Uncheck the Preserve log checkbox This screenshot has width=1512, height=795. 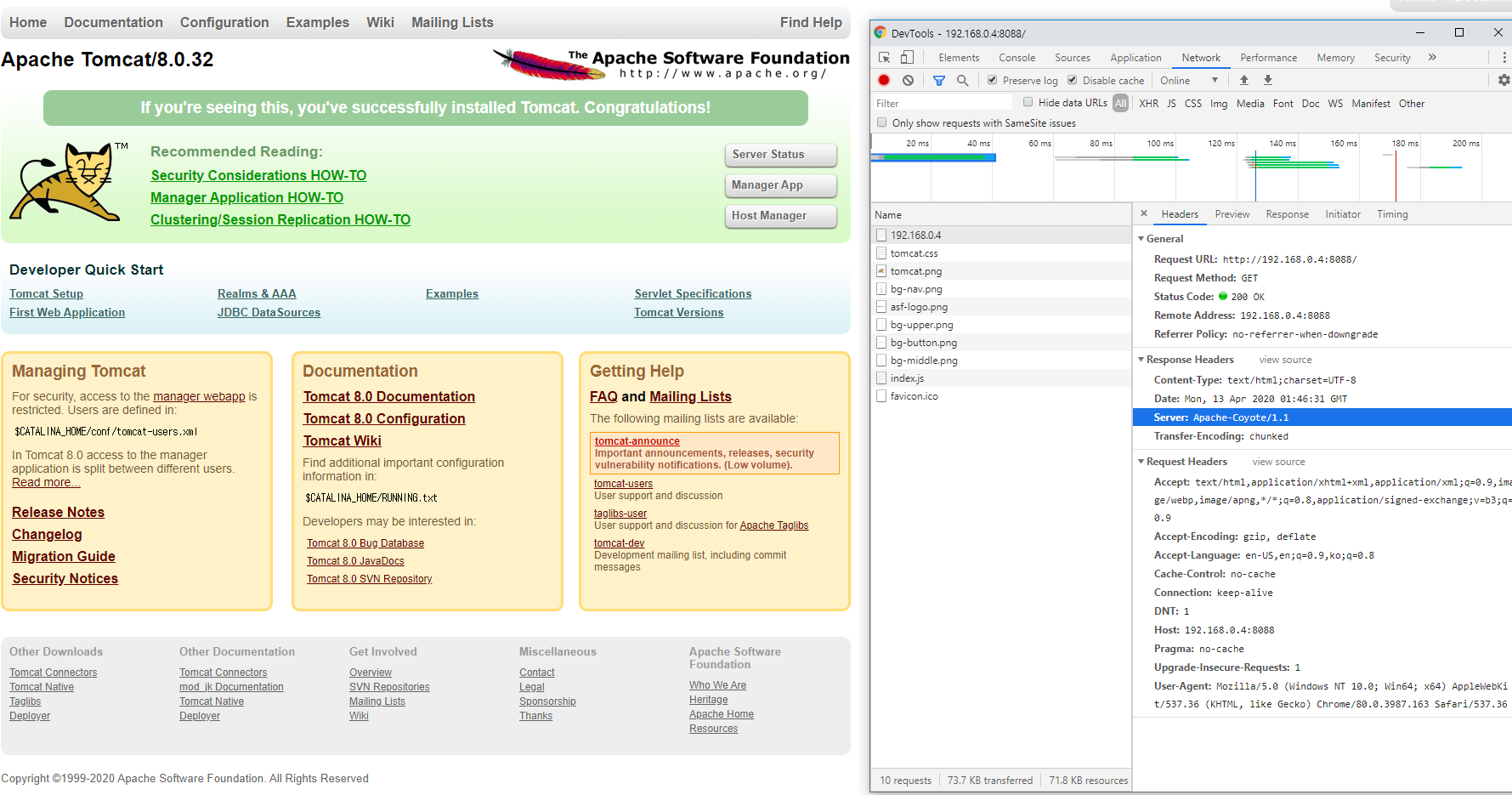(x=992, y=80)
